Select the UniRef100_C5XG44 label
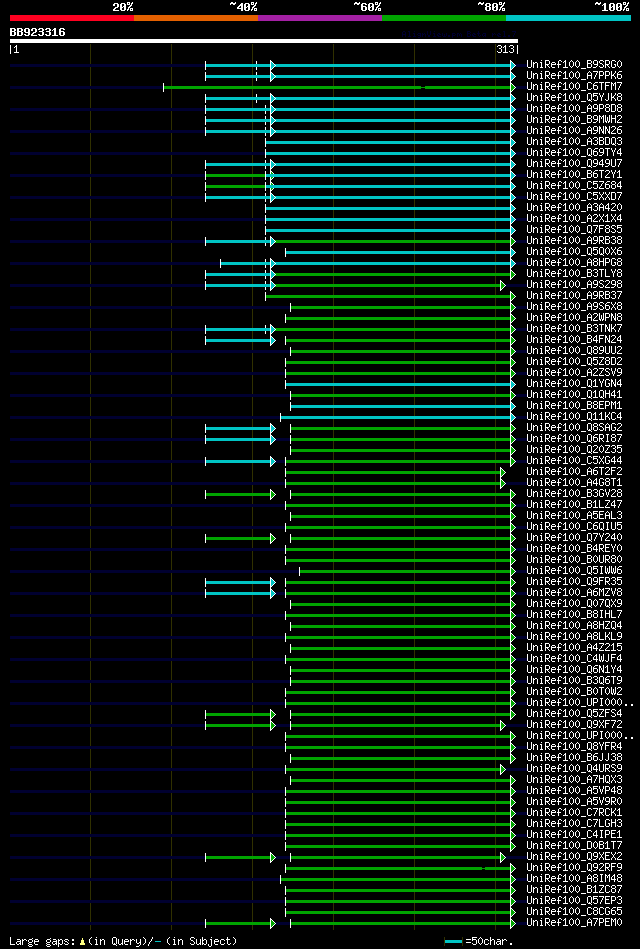Viewport: 640px width, 949px height. (575, 461)
